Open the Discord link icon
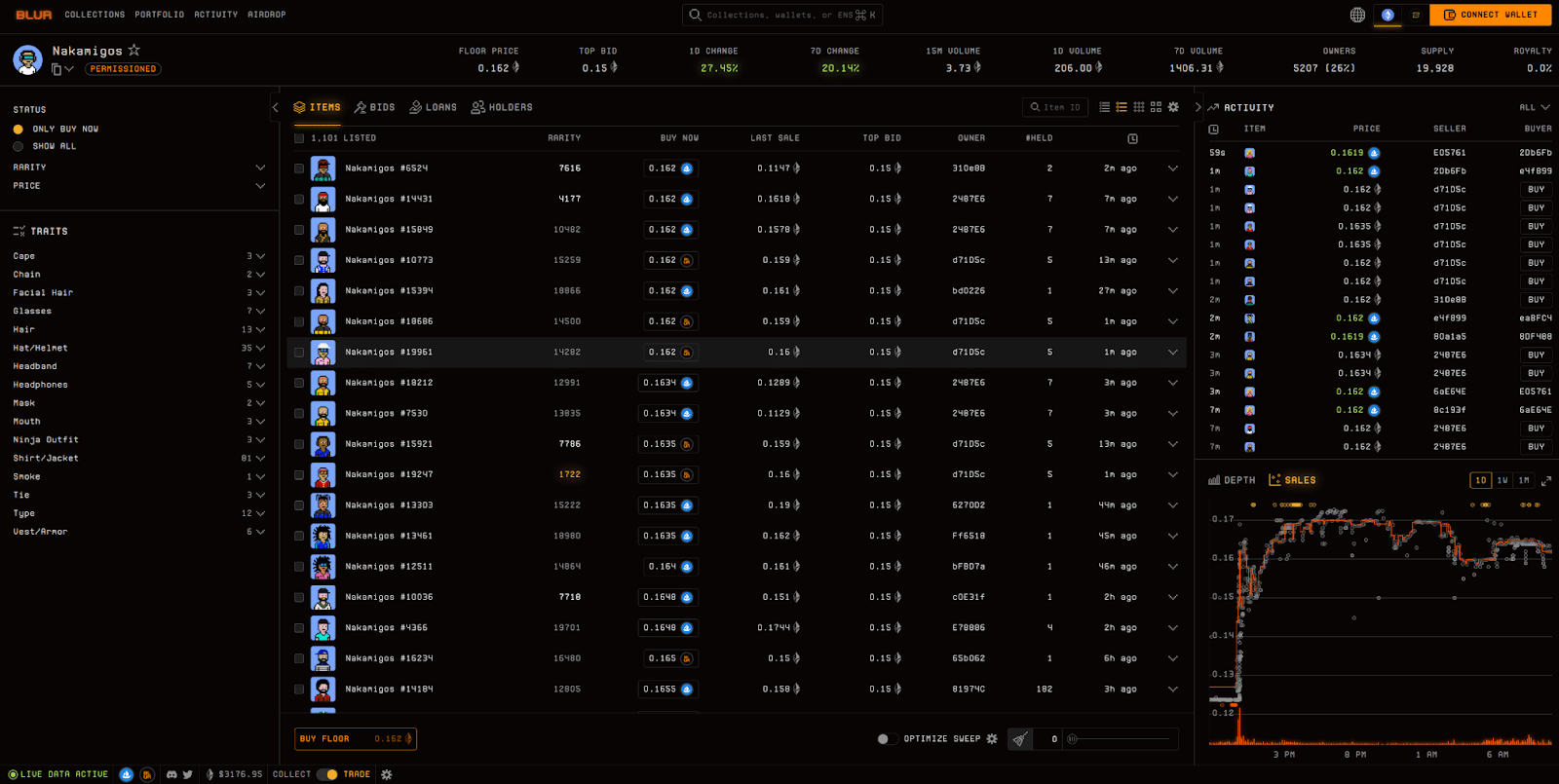The width and height of the screenshot is (1559, 784). (x=171, y=774)
